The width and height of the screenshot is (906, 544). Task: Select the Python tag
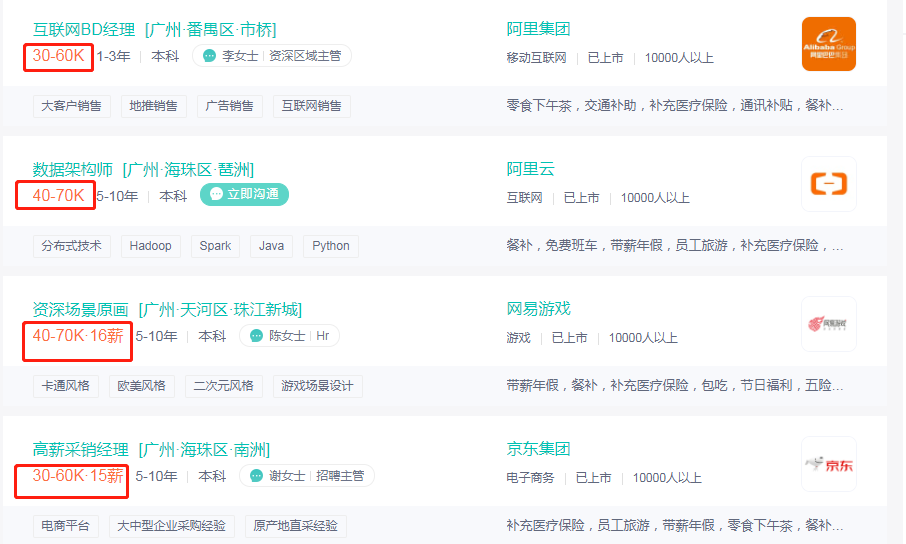(331, 246)
